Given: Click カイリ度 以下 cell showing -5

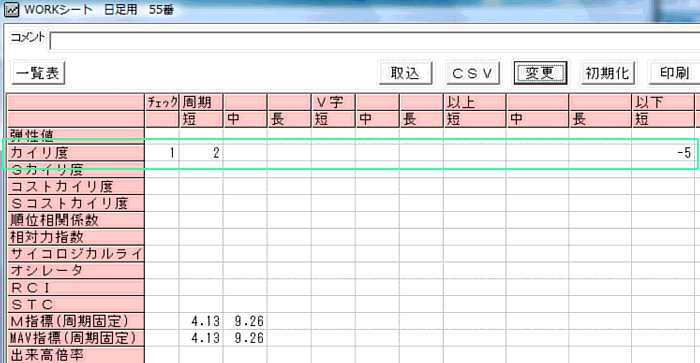Looking at the screenshot, I should [663, 153].
